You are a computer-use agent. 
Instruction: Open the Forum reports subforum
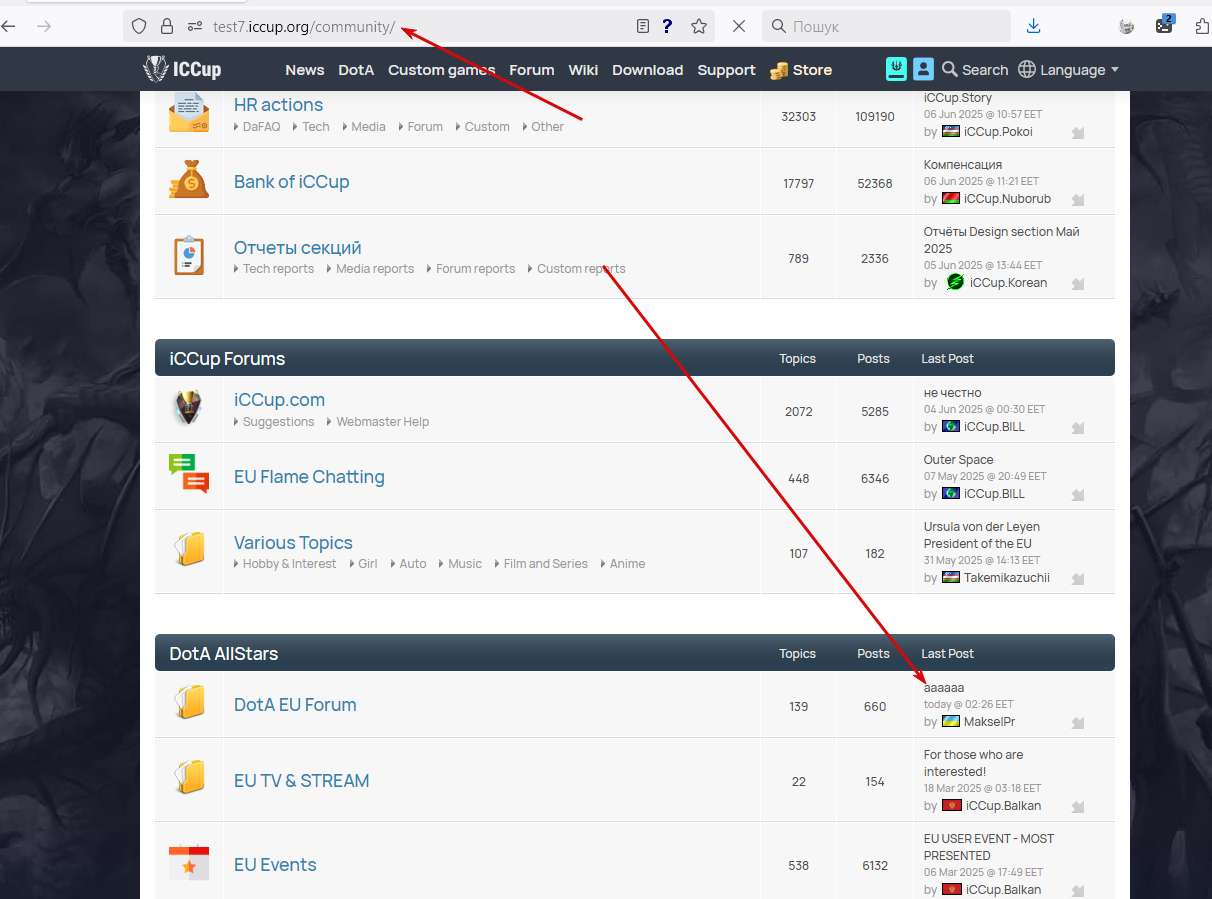pyautogui.click(x=476, y=269)
